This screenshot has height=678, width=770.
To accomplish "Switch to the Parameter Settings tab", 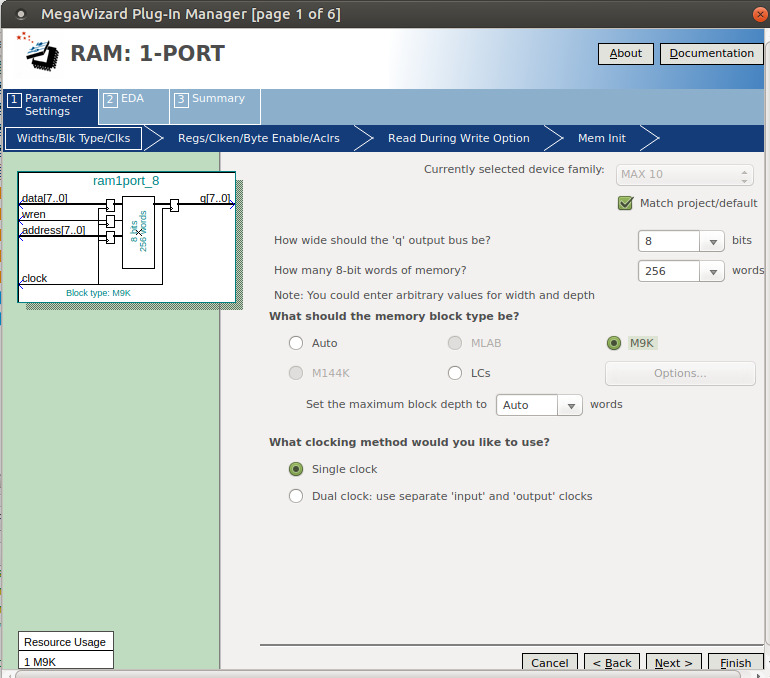I will [50, 105].
